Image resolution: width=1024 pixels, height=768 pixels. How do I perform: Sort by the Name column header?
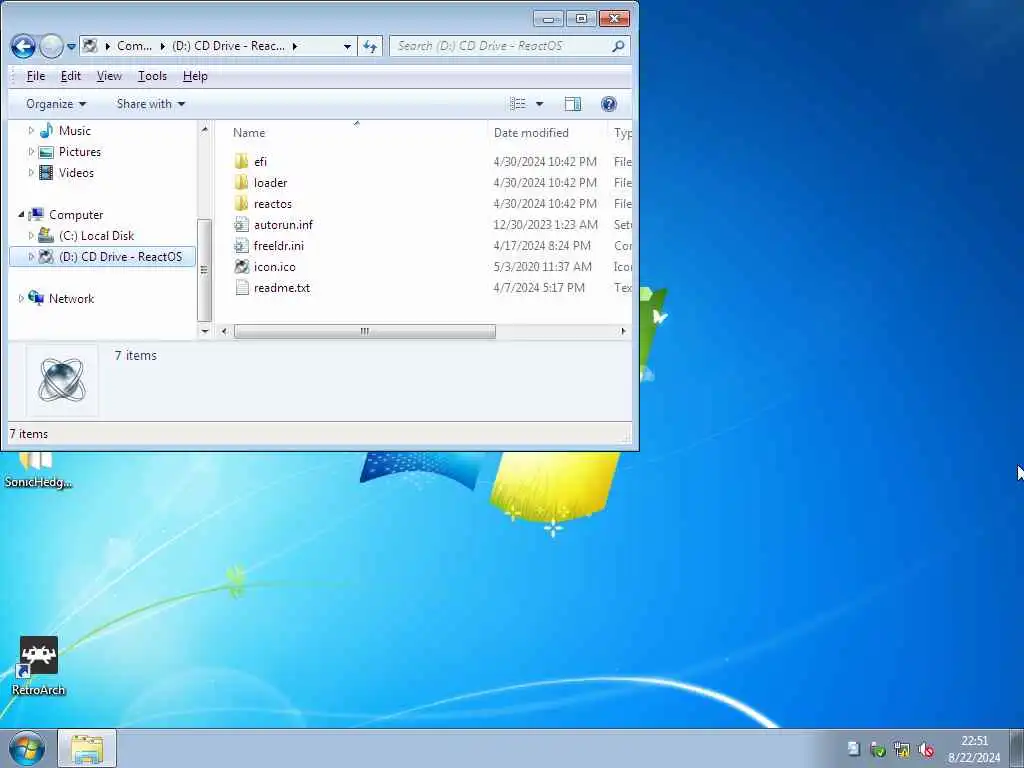(x=249, y=133)
